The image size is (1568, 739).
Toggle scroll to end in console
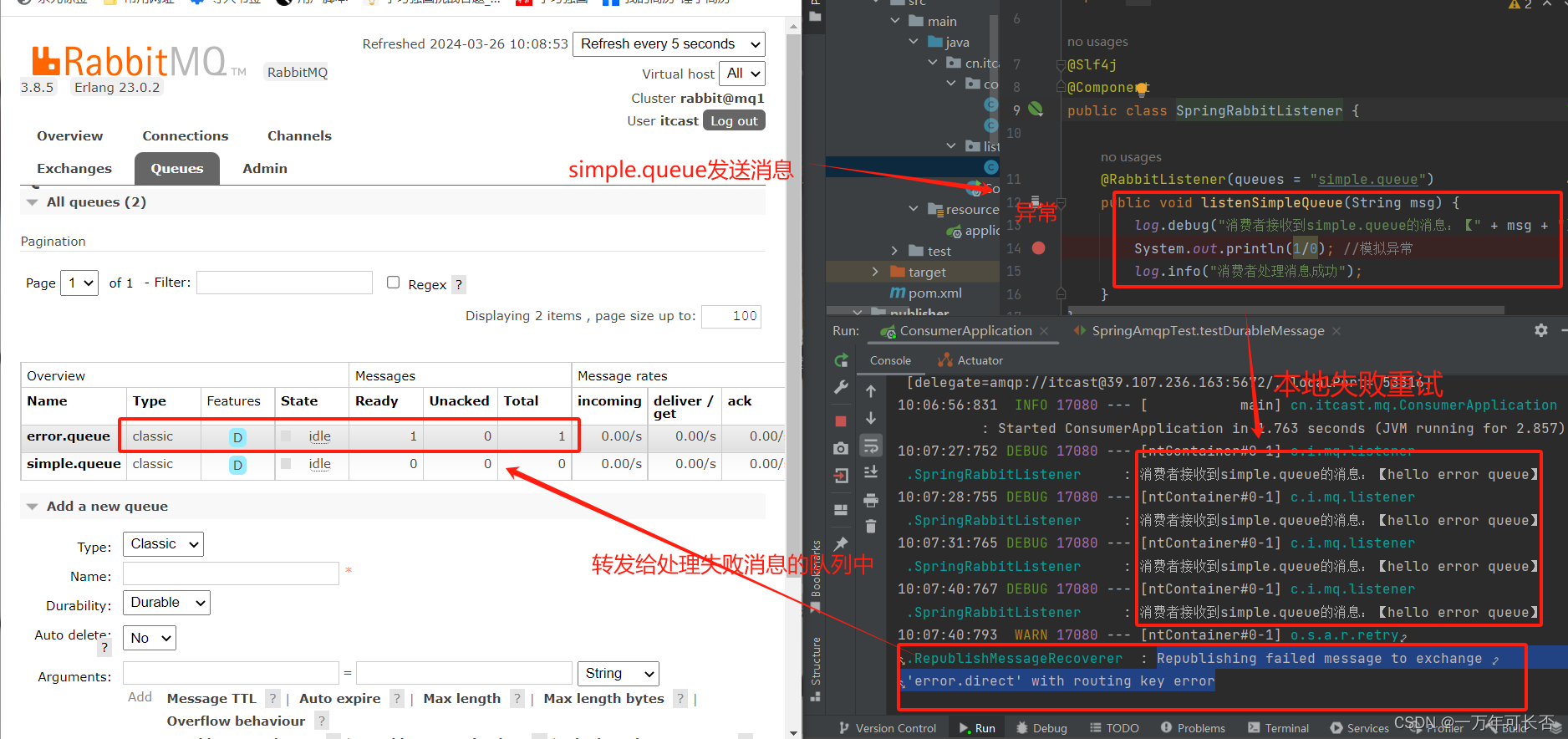pyautogui.click(x=871, y=472)
